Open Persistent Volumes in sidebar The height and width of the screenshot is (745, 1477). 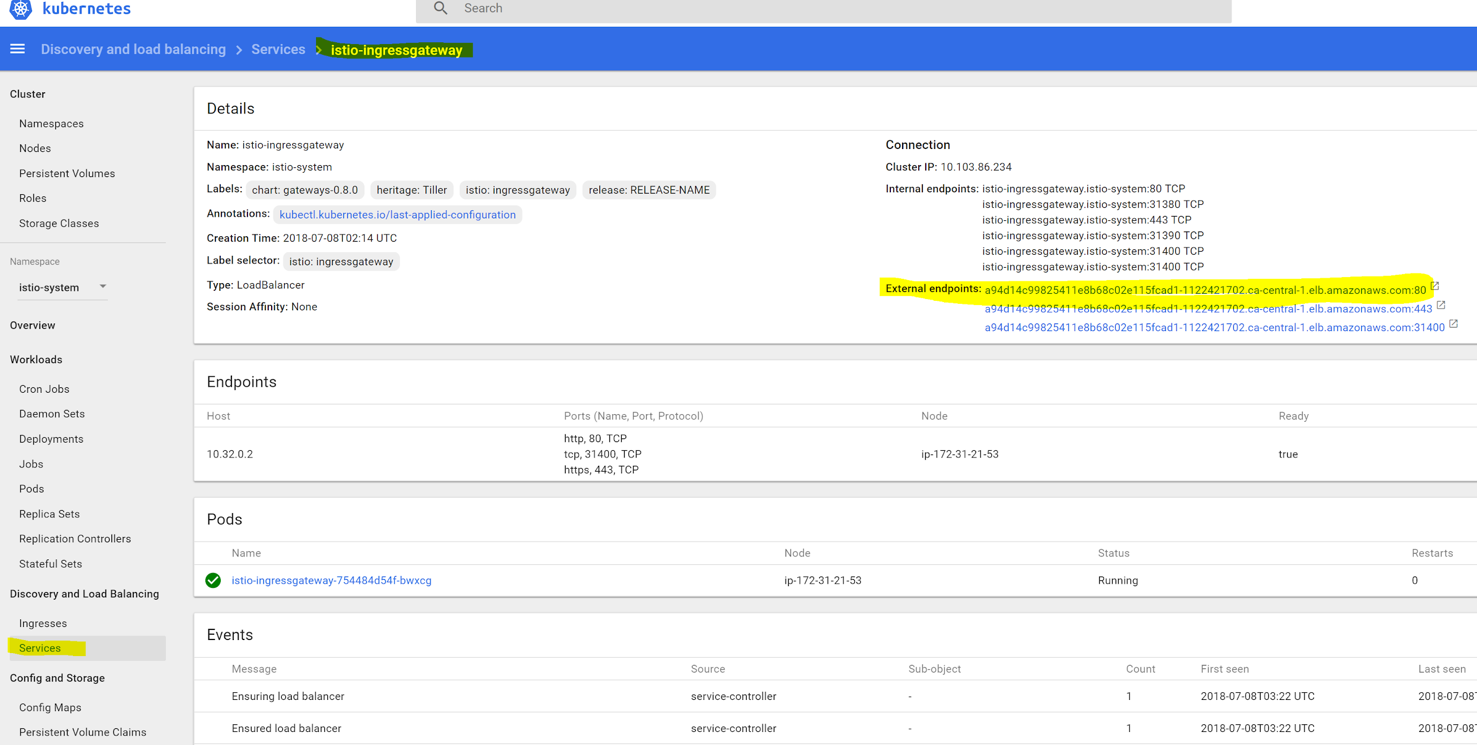pyautogui.click(x=67, y=174)
